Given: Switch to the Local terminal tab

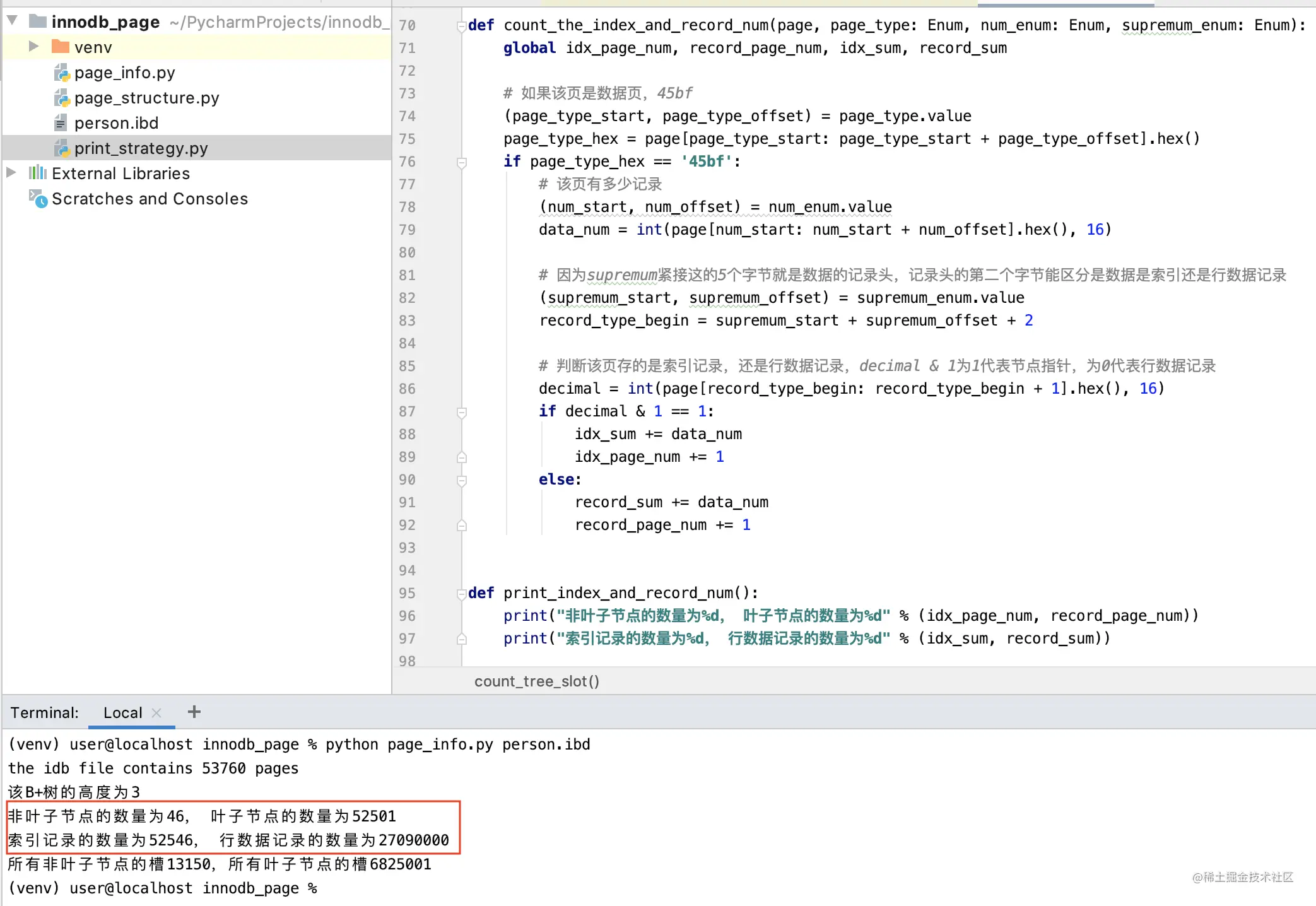Looking at the screenshot, I should point(122,712).
